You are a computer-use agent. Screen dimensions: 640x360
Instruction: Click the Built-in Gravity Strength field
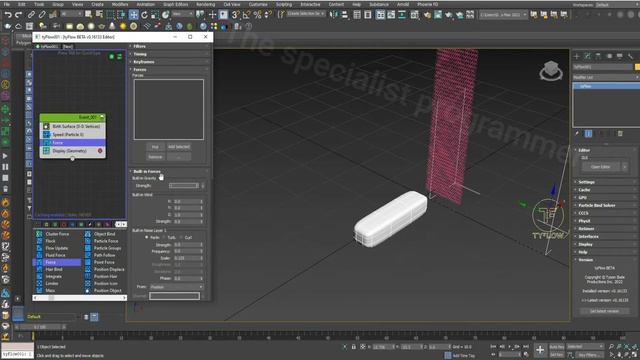coord(184,186)
